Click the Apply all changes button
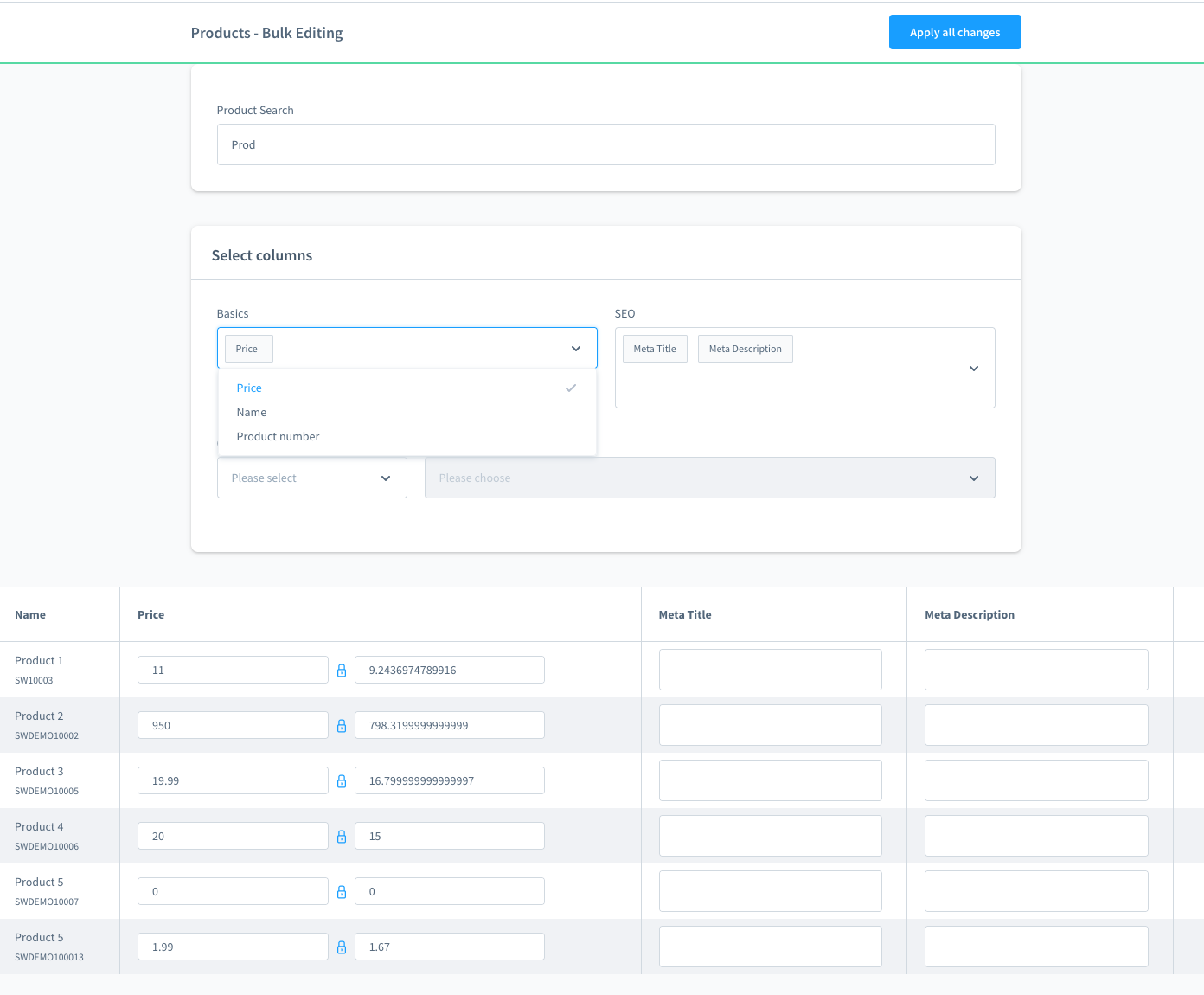The width and height of the screenshot is (1204, 995). pyautogui.click(x=954, y=33)
